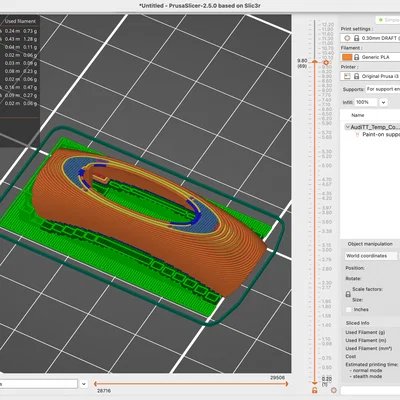Open the layer slider cog settings icon
The height and width of the screenshot is (400, 400).
pos(334,390)
